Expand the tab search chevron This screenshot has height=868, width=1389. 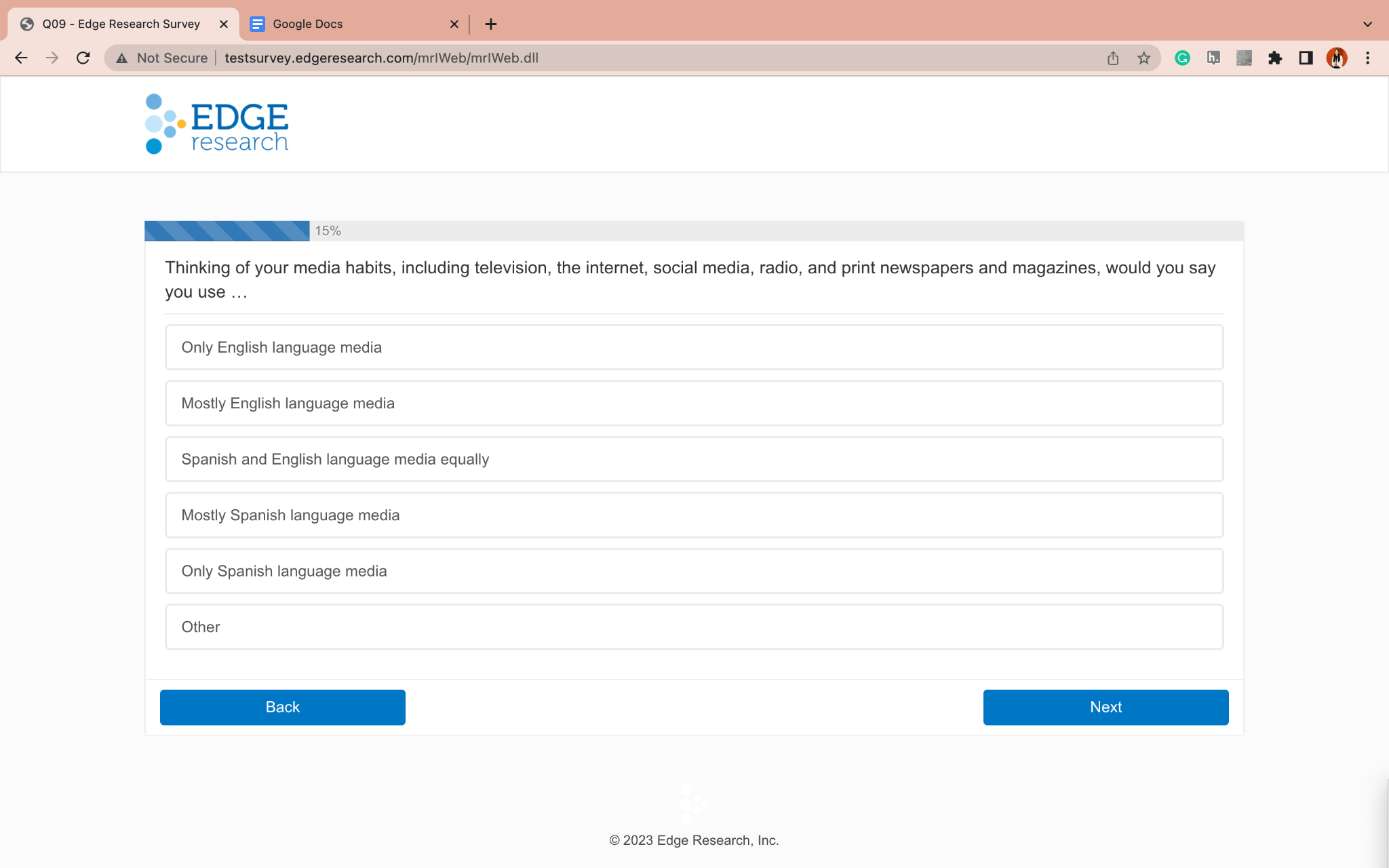coord(1367,24)
